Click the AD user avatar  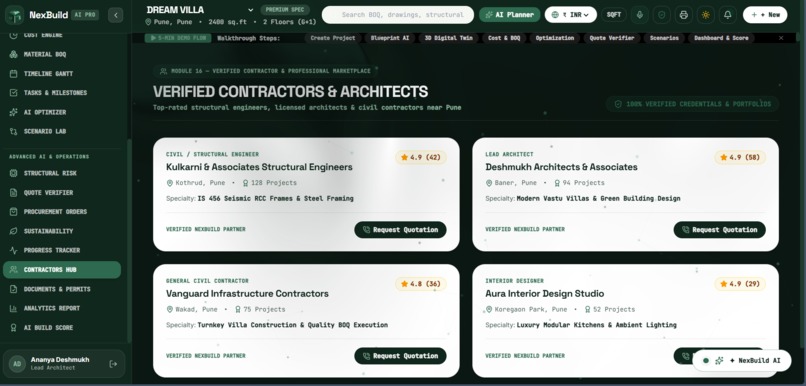17,364
